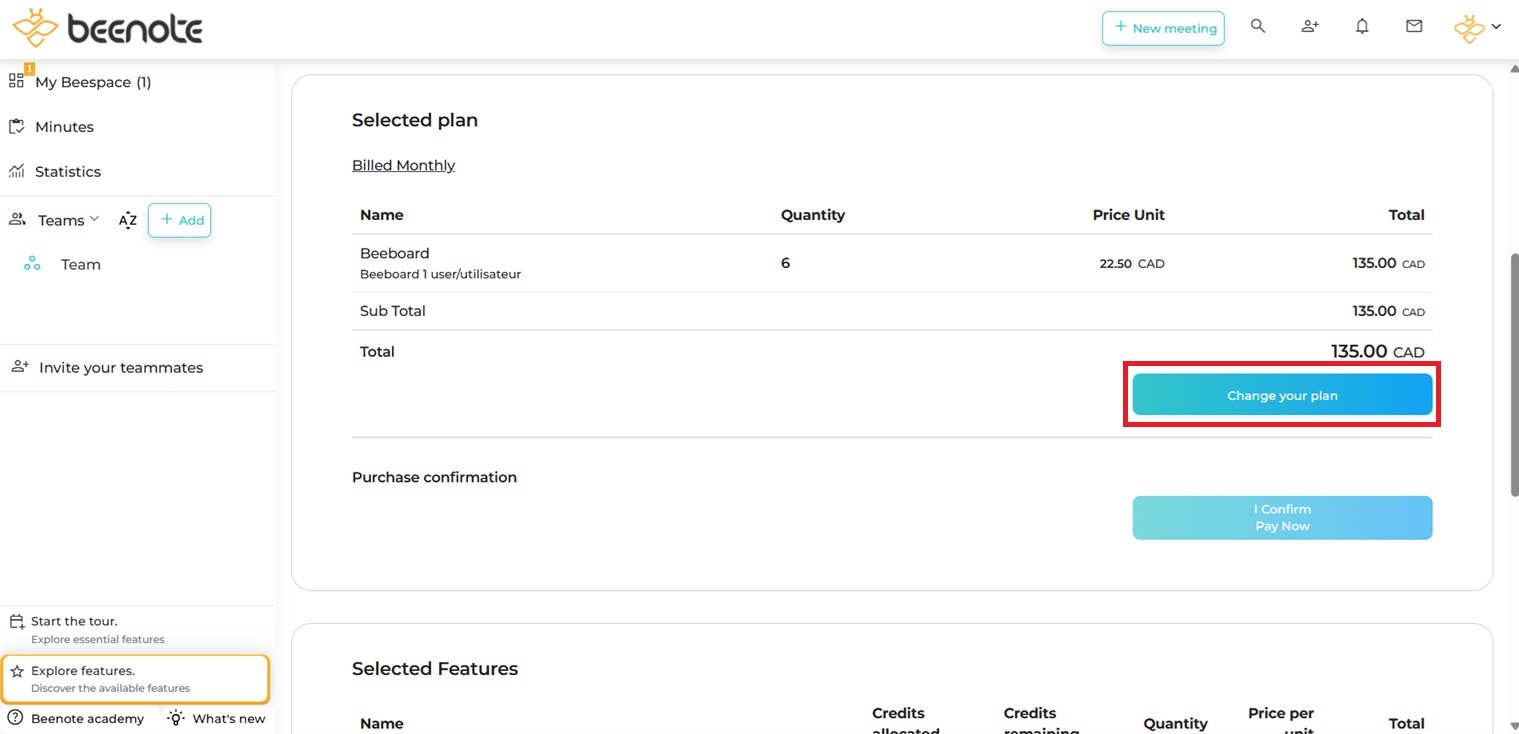The height and width of the screenshot is (734, 1519).
Task: Expand the Teams chevron
Action: (95, 219)
